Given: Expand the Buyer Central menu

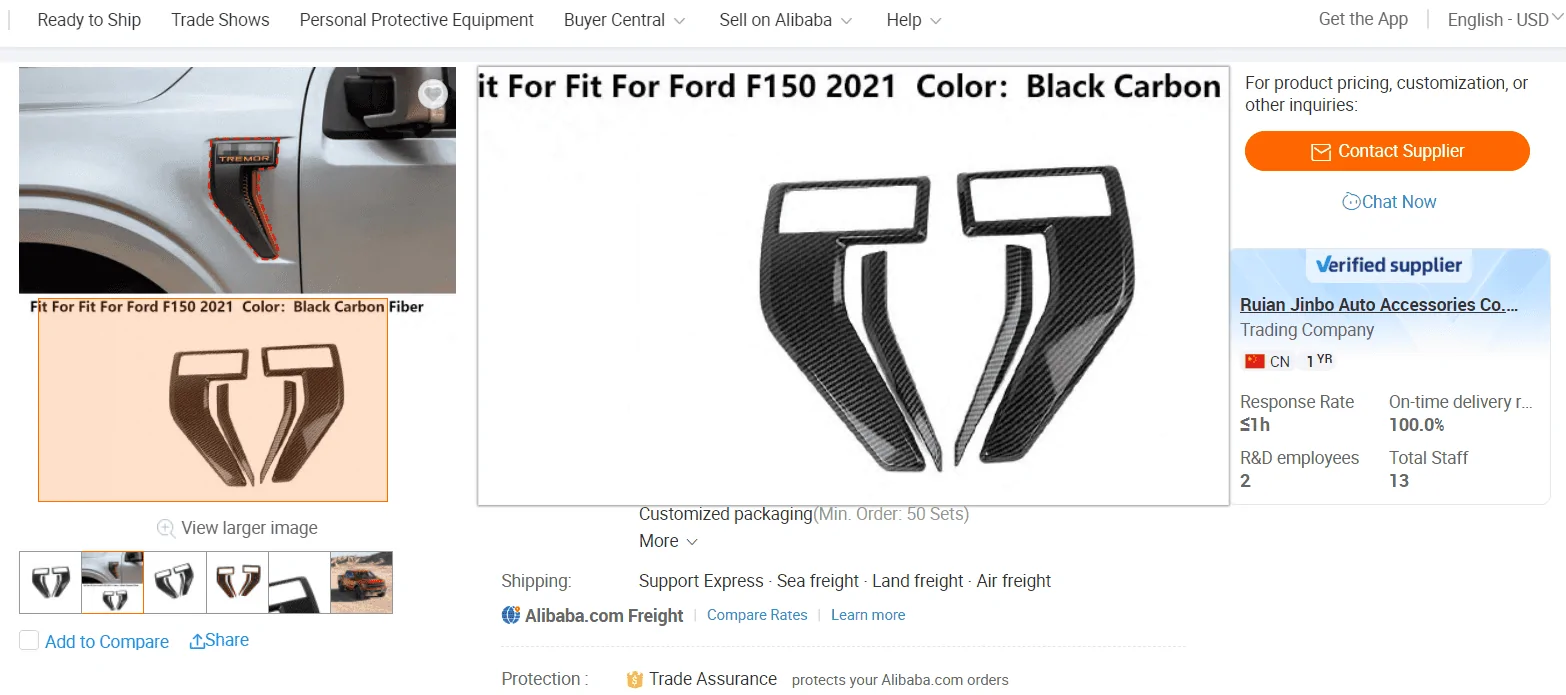Looking at the screenshot, I should [x=624, y=20].
